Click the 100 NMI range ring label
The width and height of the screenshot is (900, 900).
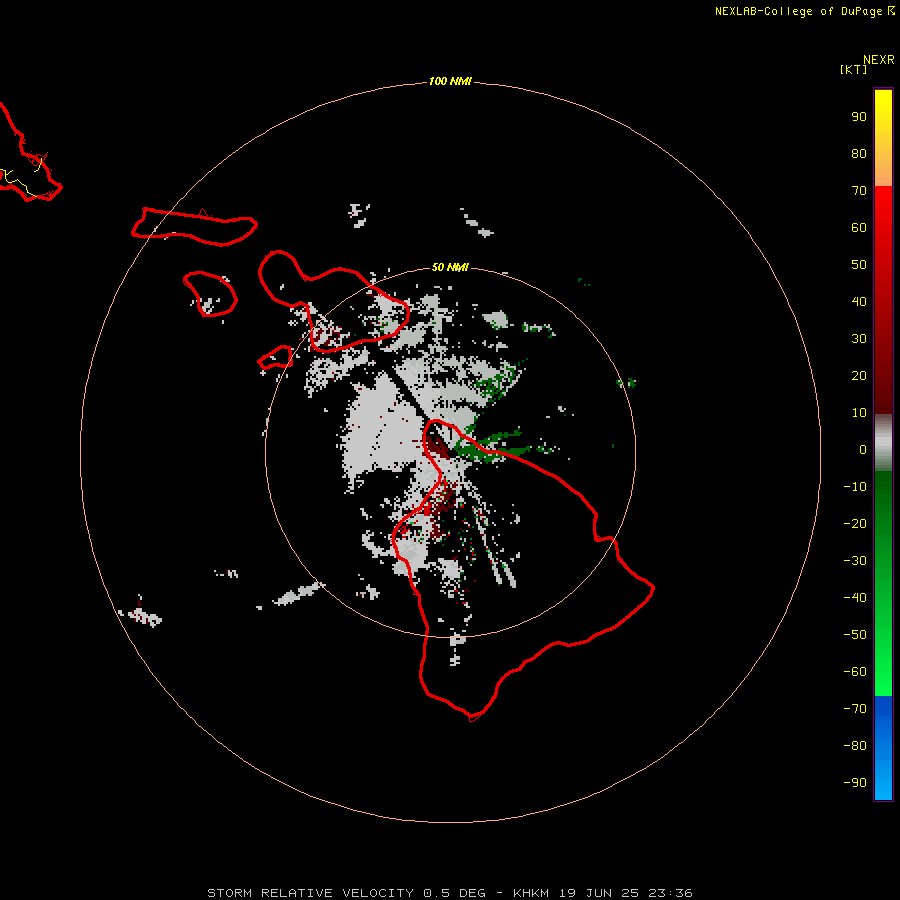pyautogui.click(x=450, y=81)
